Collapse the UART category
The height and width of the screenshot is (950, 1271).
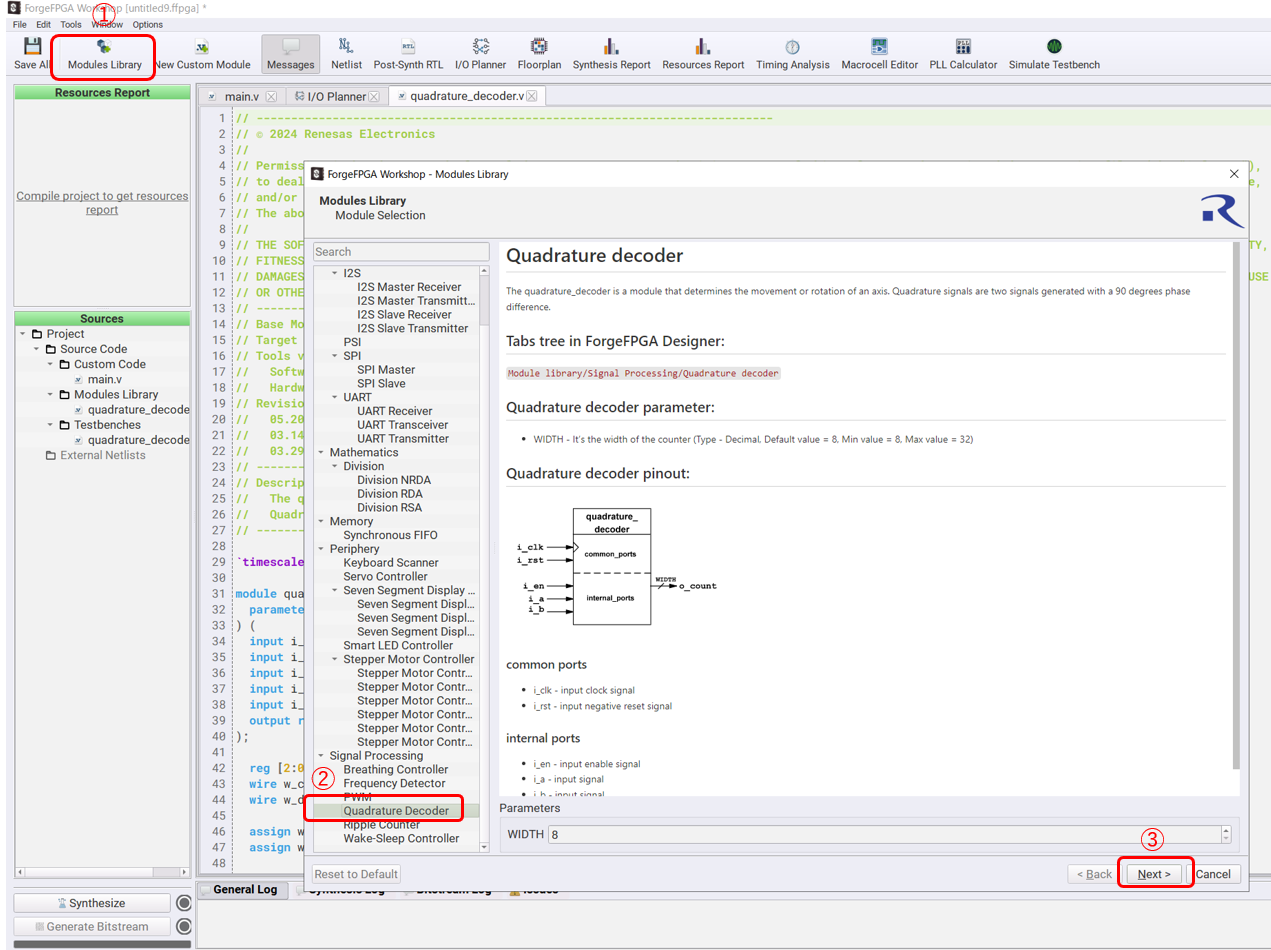[335, 397]
